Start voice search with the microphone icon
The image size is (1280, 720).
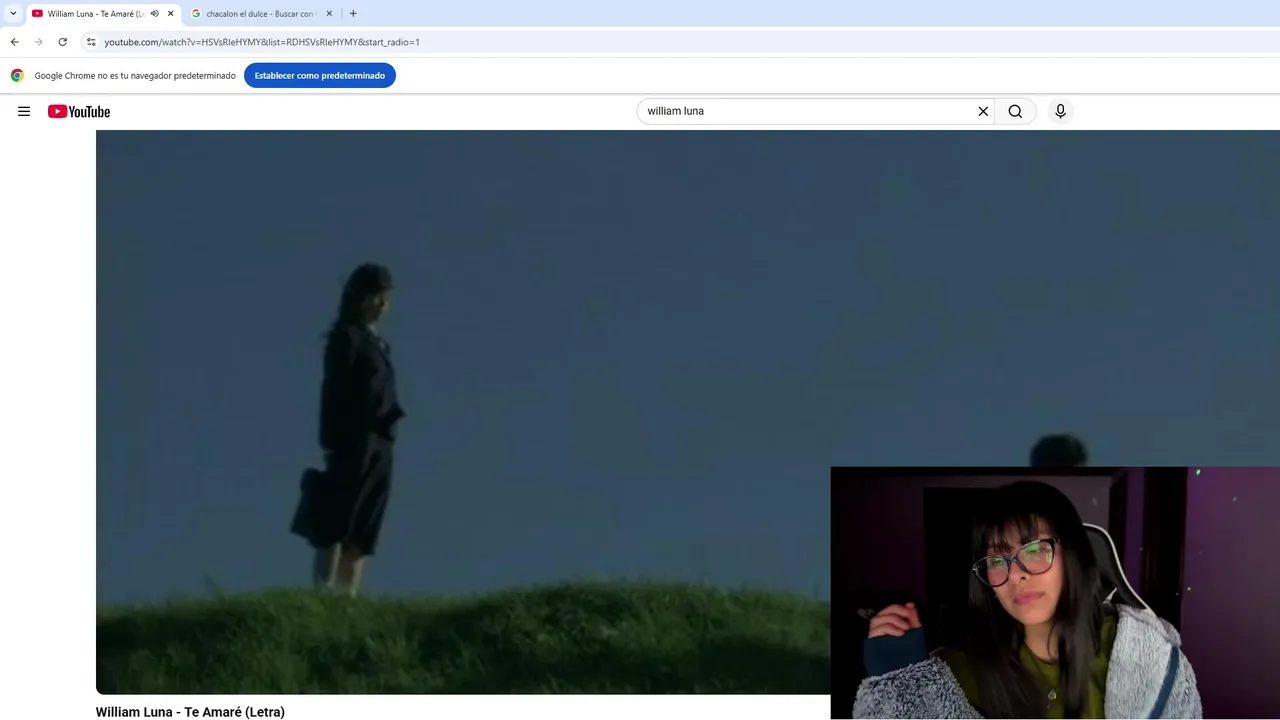tap(1060, 111)
